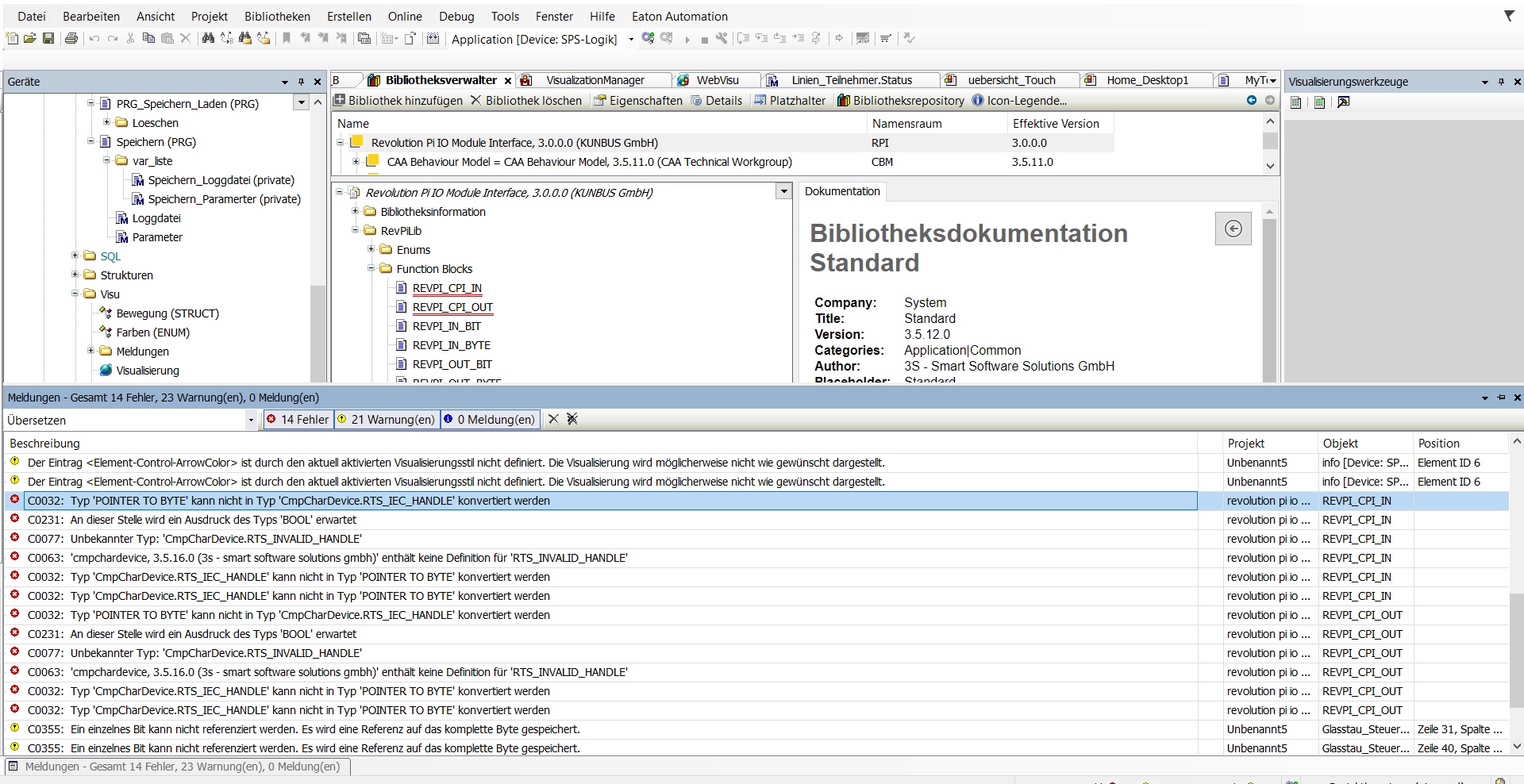The width and height of the screenshot is (1524, 784).
Task: Start the application with the play icon
Action: click(687, 39)
